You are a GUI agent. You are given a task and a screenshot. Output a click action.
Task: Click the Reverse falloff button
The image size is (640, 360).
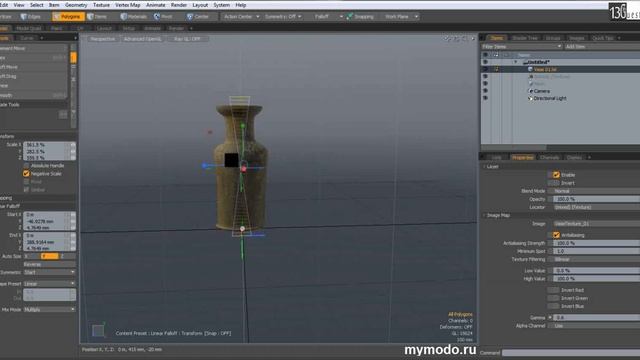coord(49,264)
